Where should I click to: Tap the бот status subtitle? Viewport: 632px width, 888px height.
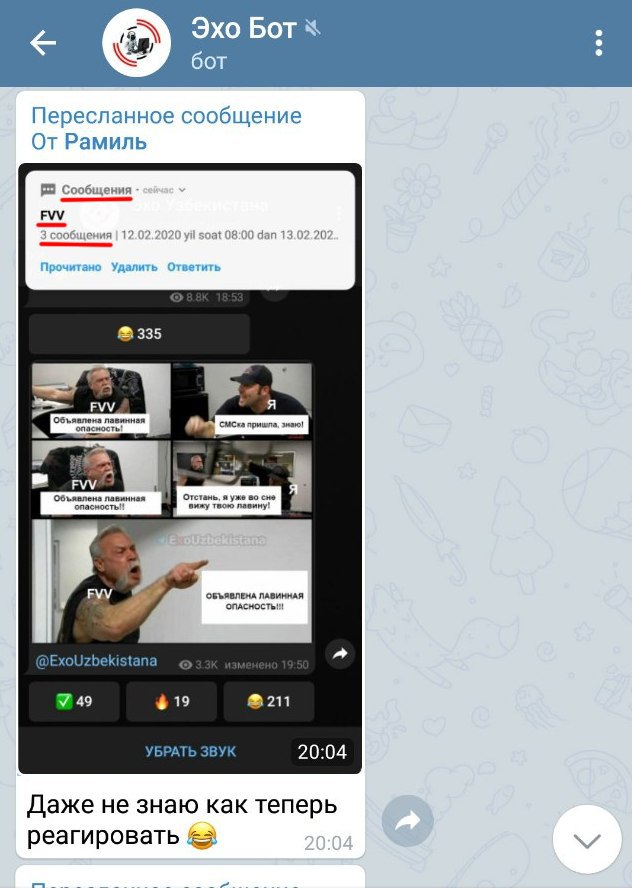click(x=209, y=61)
